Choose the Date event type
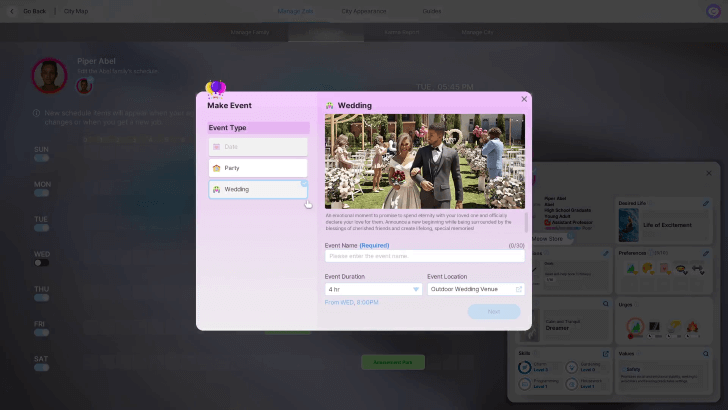The width and height of the screenshot is (728, 410). coord(258,147)
